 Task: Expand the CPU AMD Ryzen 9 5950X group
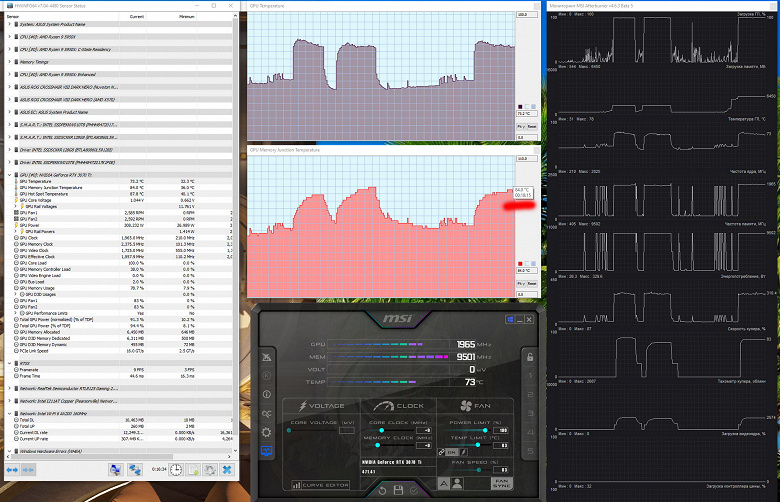[9, 36]
